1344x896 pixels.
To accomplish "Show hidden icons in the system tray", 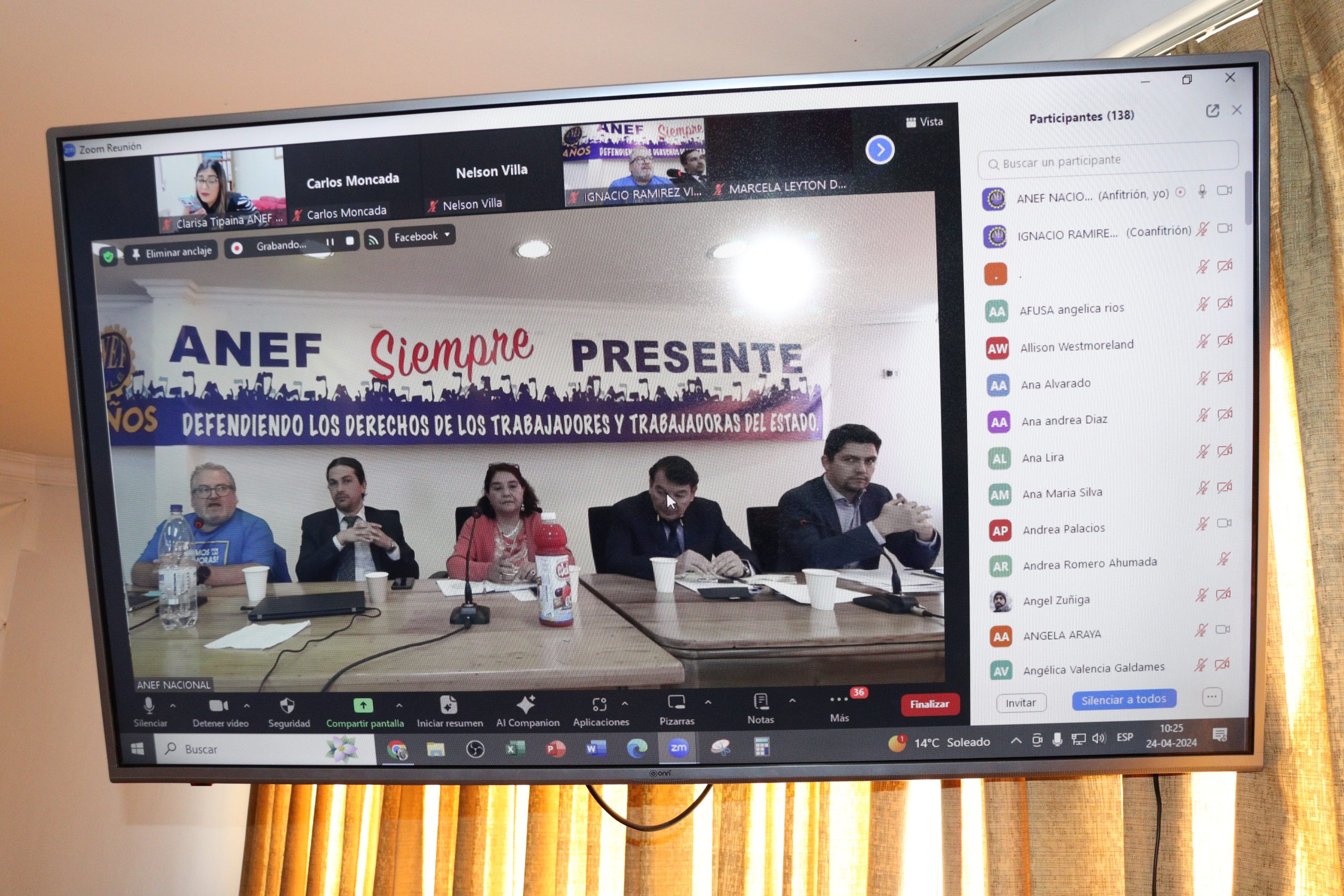I will [1016, 741].
